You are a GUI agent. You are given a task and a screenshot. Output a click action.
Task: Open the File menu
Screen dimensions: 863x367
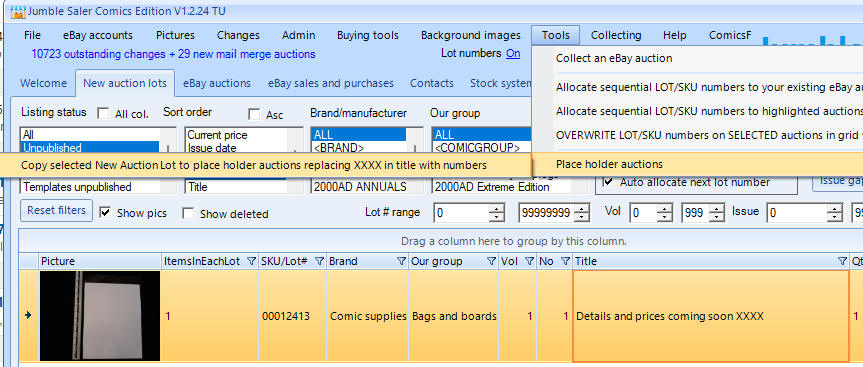pos(32,35)
